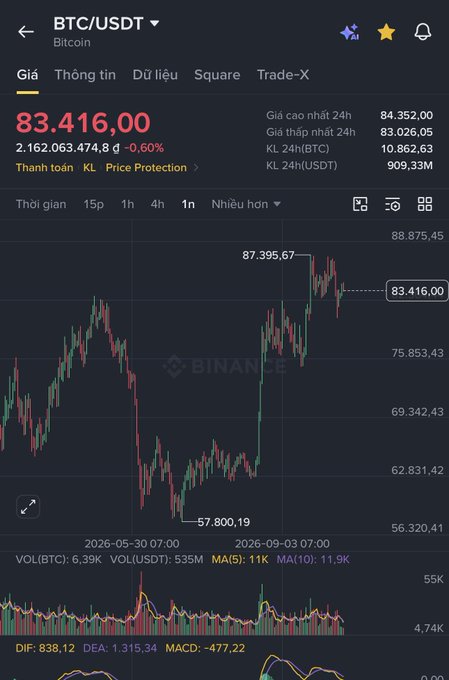Open Thanh toán tag link
Viewport: 449px width, 680px height.
(x=45, y=167)
